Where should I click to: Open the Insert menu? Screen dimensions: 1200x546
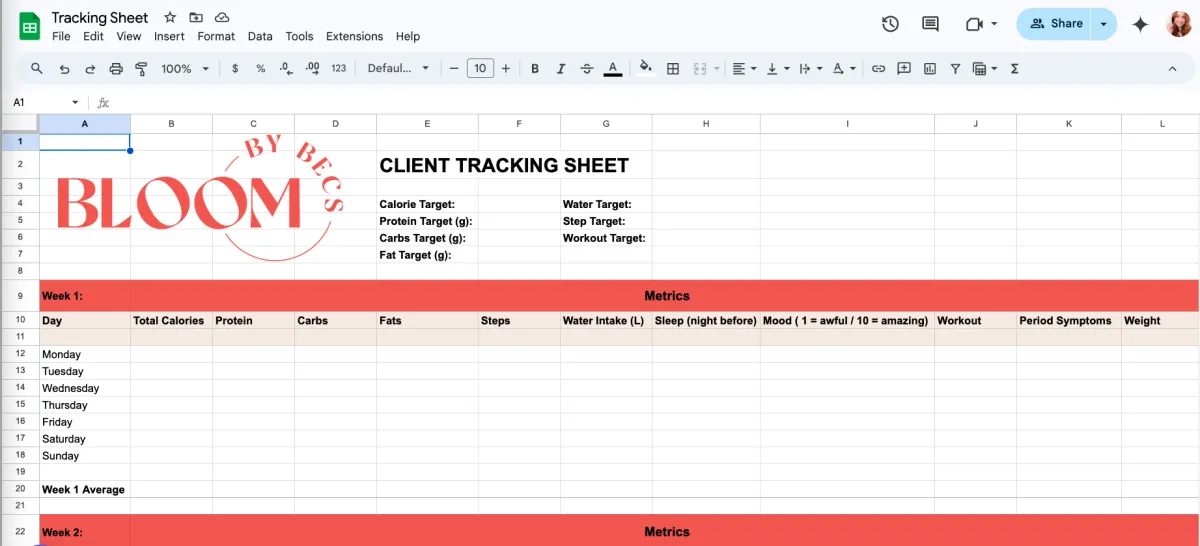tap(169, 36)
